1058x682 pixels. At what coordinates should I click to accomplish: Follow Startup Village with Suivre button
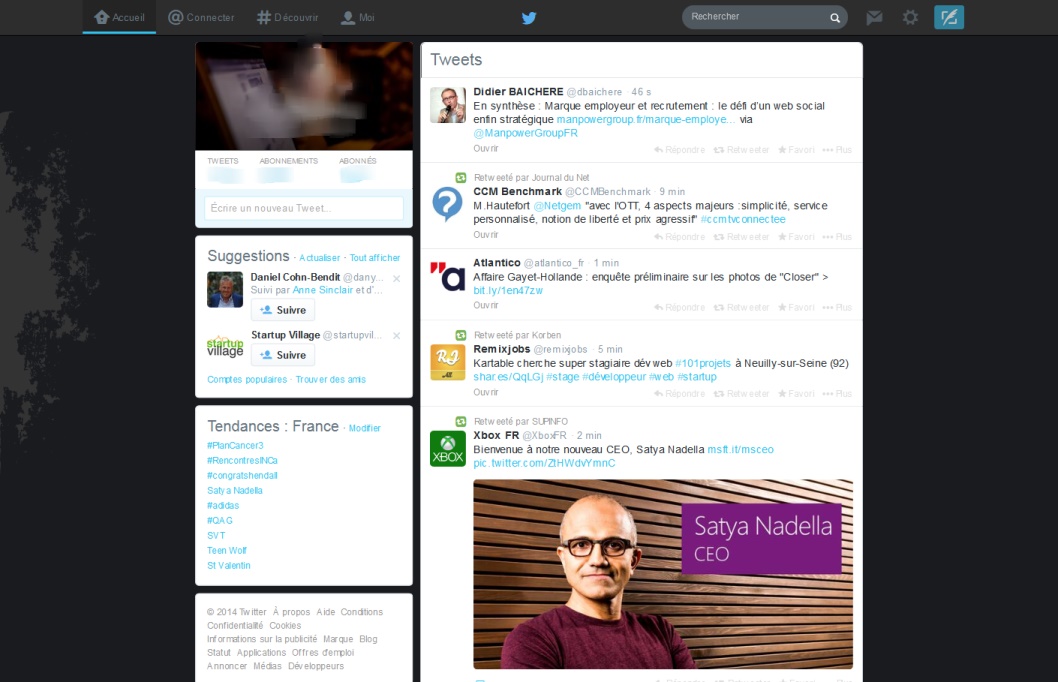coord(283,355)
